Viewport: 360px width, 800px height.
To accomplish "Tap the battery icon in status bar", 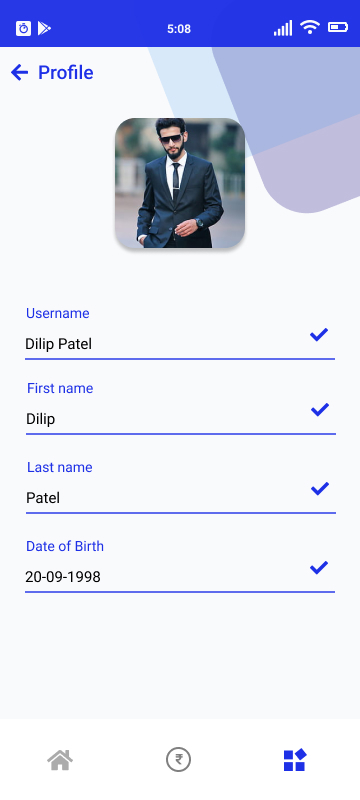I will pos(338,27).
